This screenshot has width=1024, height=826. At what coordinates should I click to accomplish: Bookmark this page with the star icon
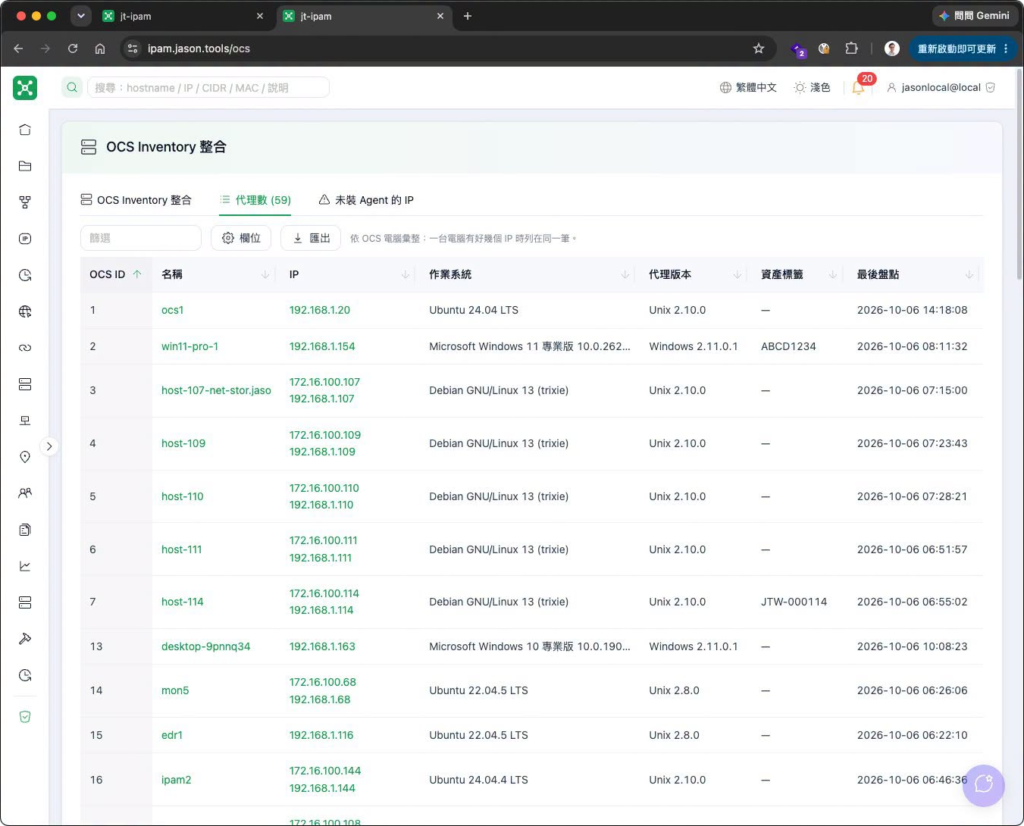pyautogui.click(x=758, y=48)
